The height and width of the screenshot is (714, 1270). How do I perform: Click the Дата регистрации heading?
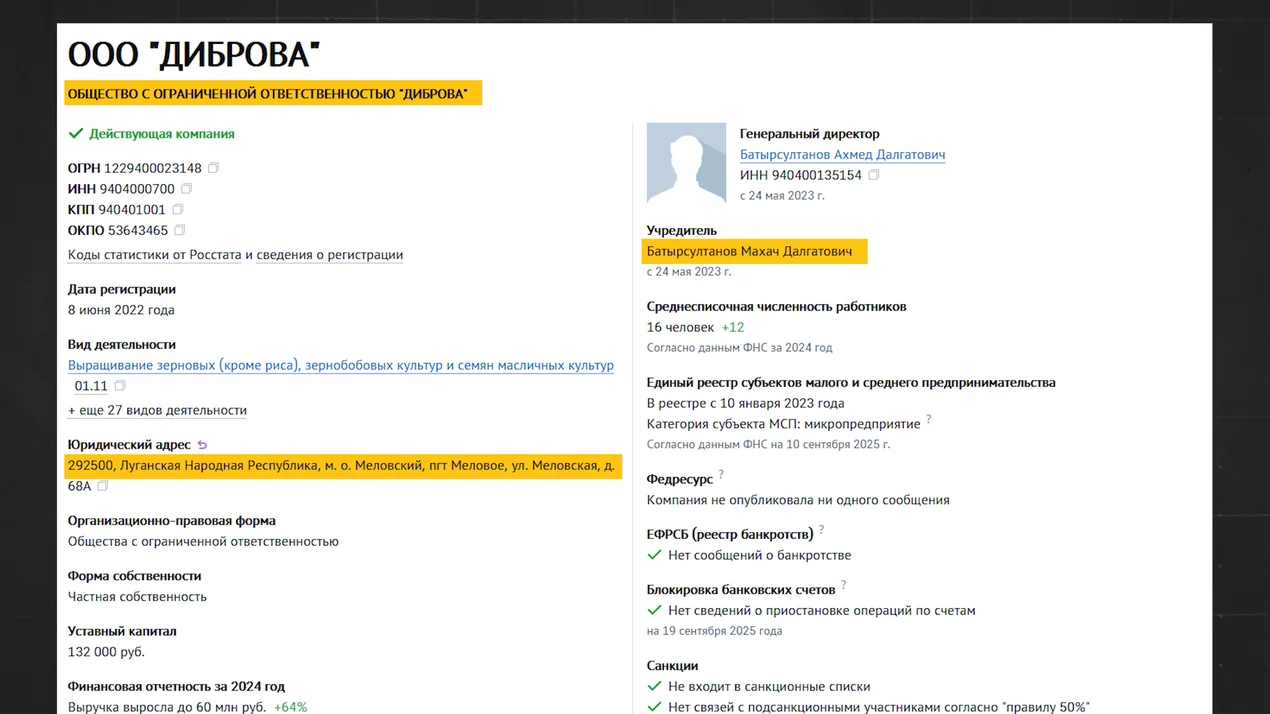pyautogui.click(x=122, y=289)
